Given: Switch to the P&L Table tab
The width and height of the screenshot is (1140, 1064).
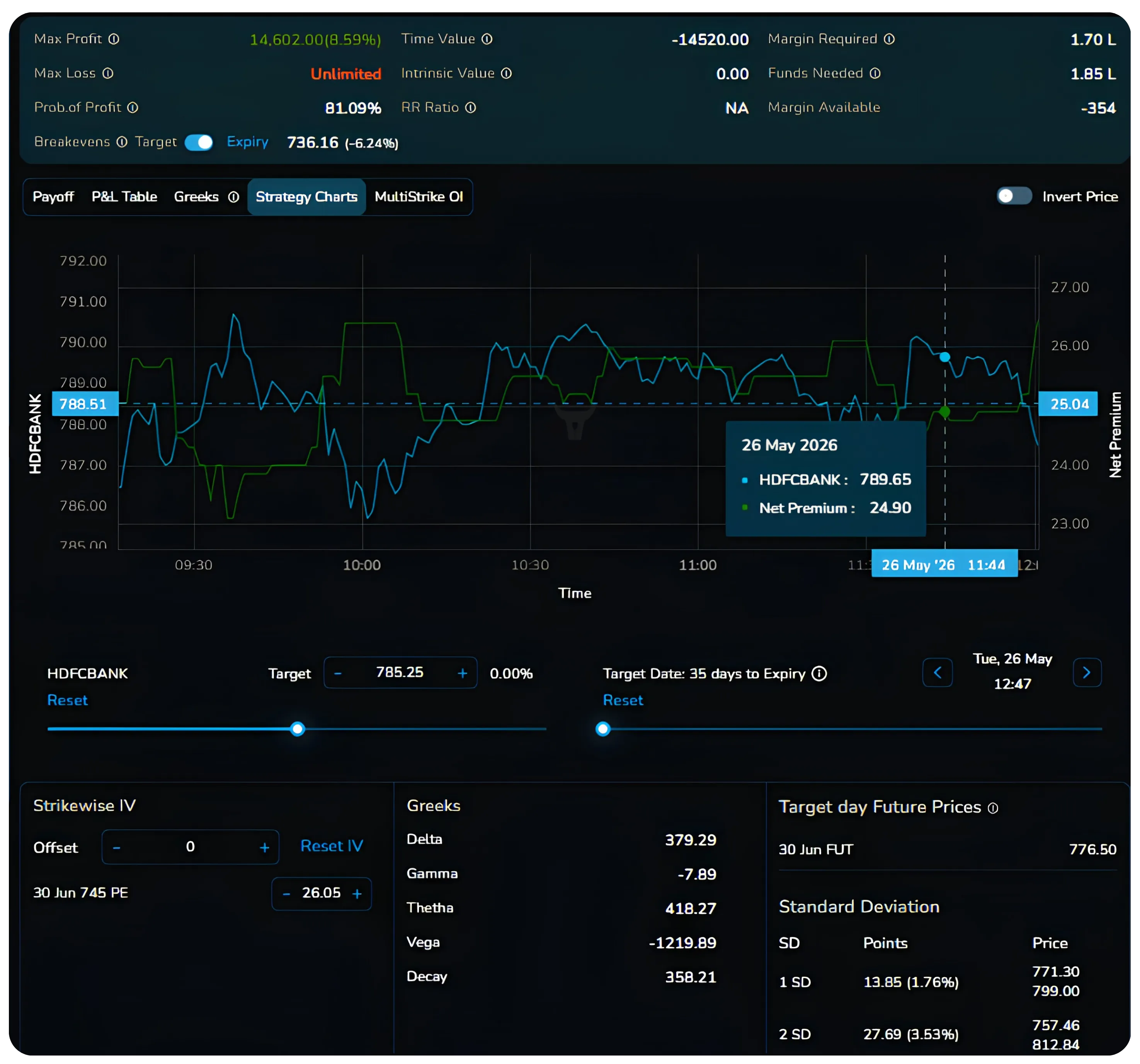Looking at the screenshot, I should (x=124, y=197).
